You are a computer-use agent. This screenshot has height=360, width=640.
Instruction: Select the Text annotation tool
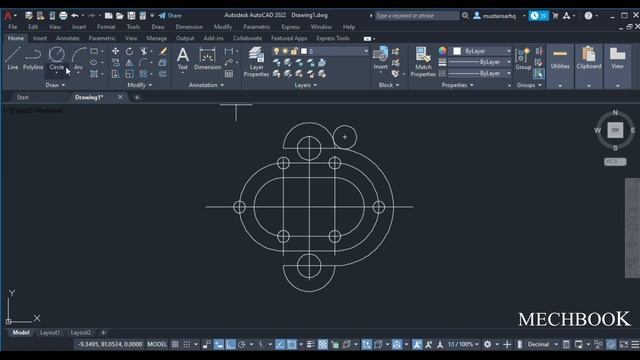point(182,58)
